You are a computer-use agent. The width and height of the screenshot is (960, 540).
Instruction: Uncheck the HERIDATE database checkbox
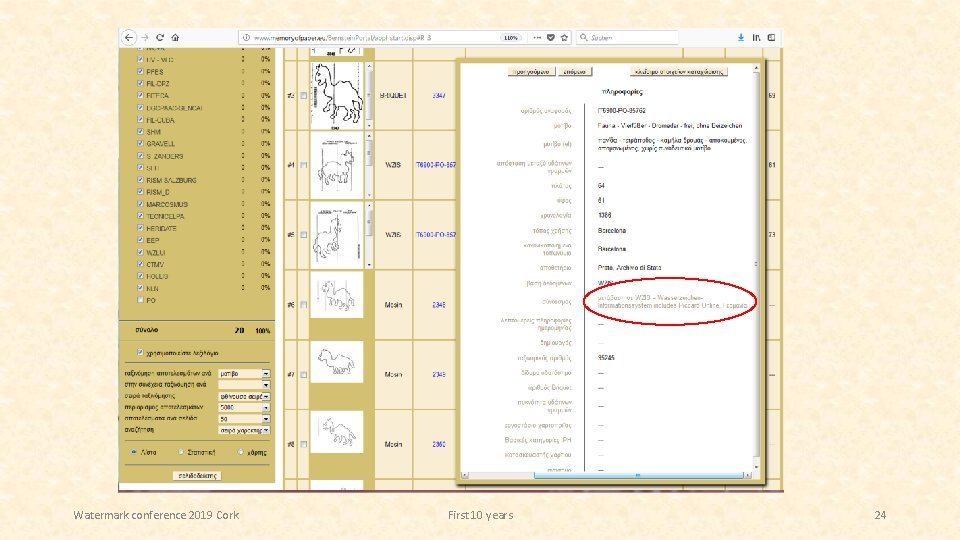coord(140,228)
